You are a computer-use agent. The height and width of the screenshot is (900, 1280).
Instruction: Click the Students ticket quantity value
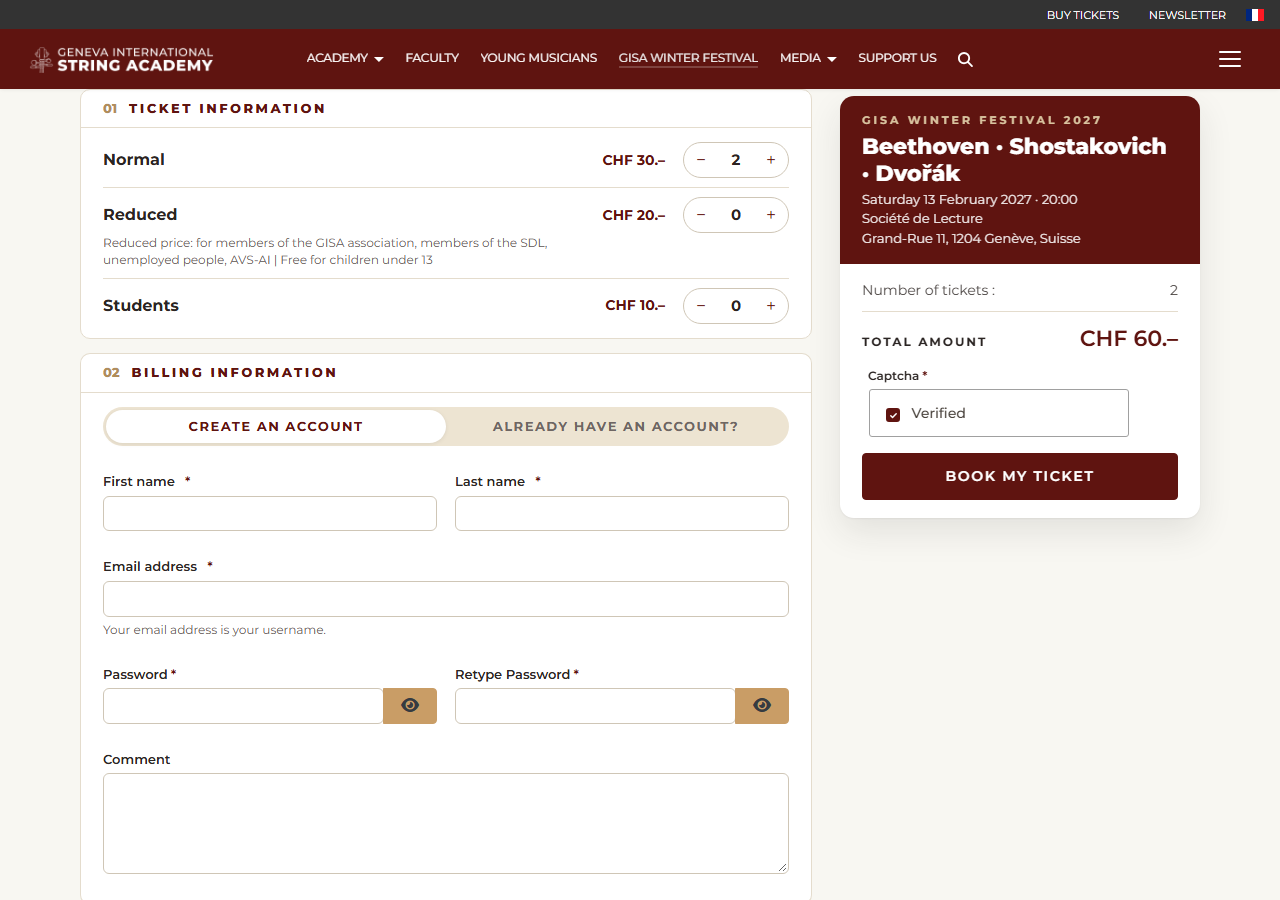736,306
